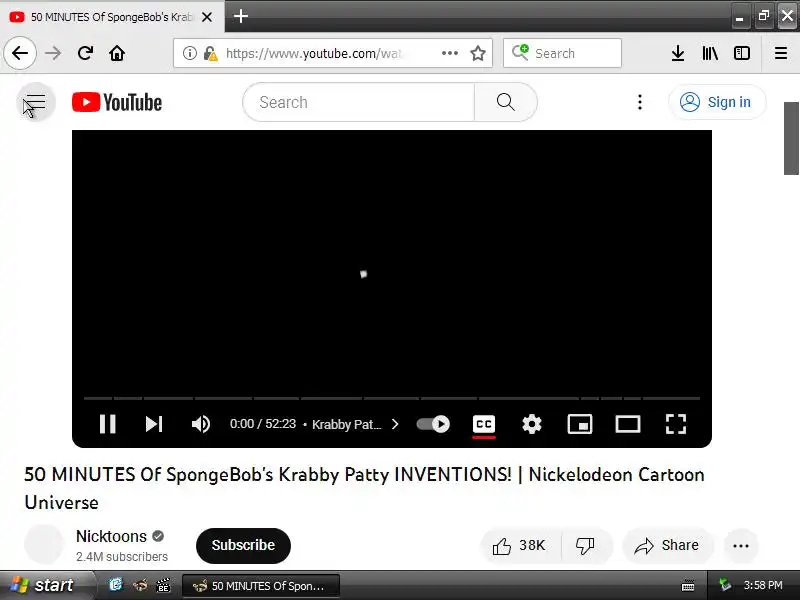Mute the video volume
The image size is (800, 600).
click(x=201, y=424)
